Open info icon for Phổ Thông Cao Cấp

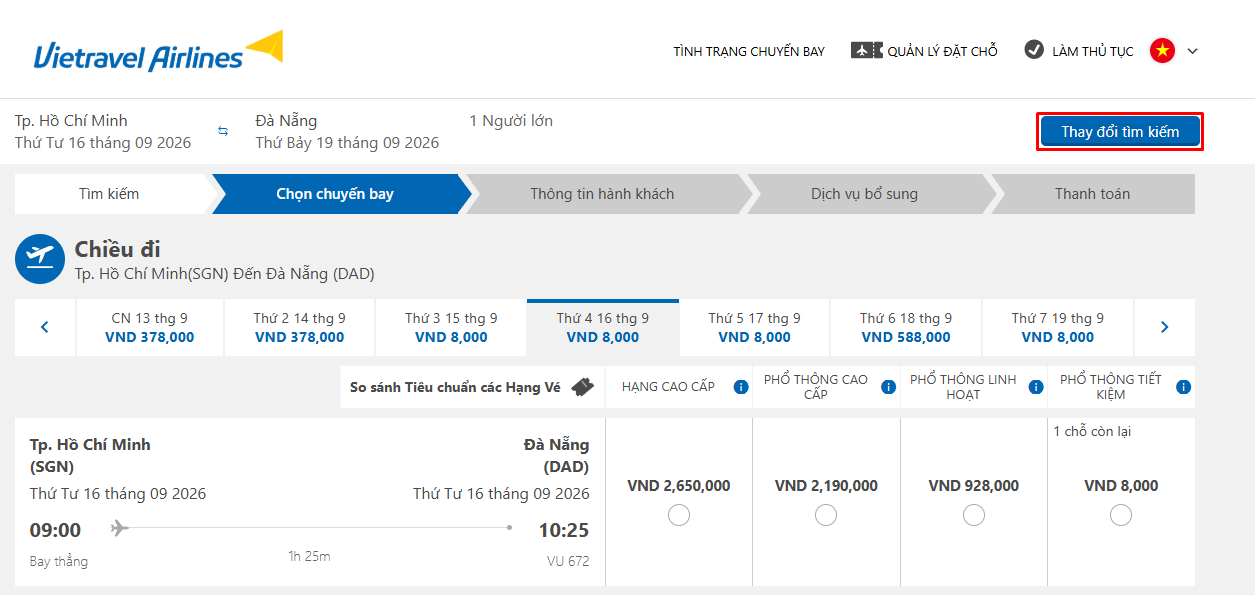pos(888,387)
